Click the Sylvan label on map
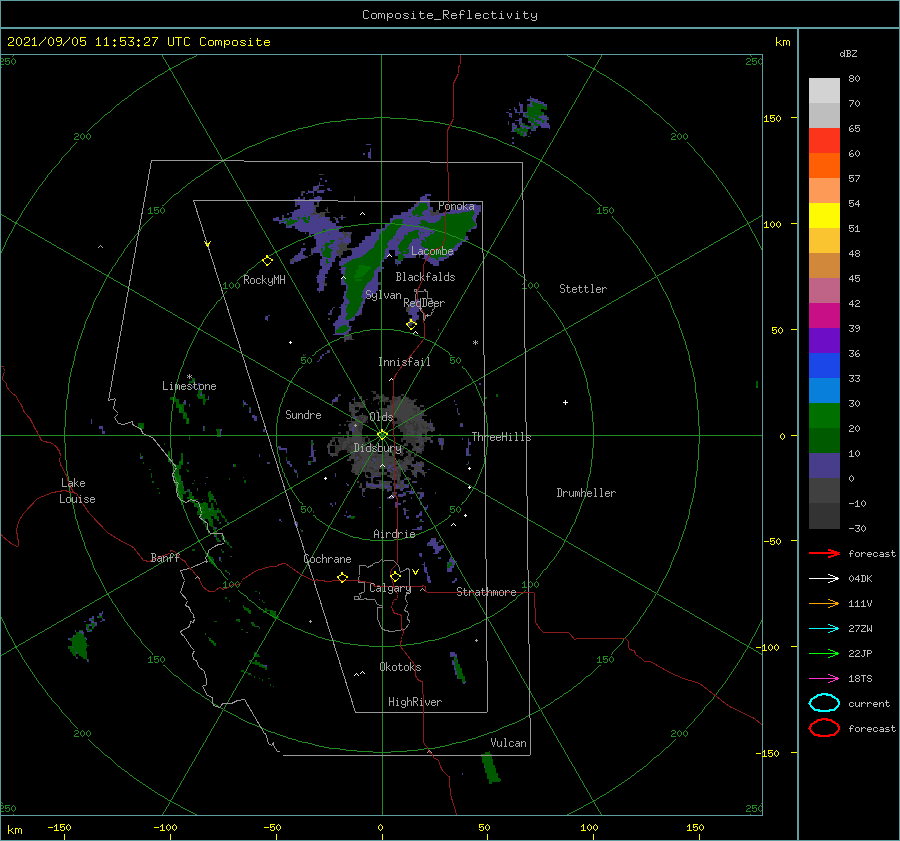 (383, 295)
